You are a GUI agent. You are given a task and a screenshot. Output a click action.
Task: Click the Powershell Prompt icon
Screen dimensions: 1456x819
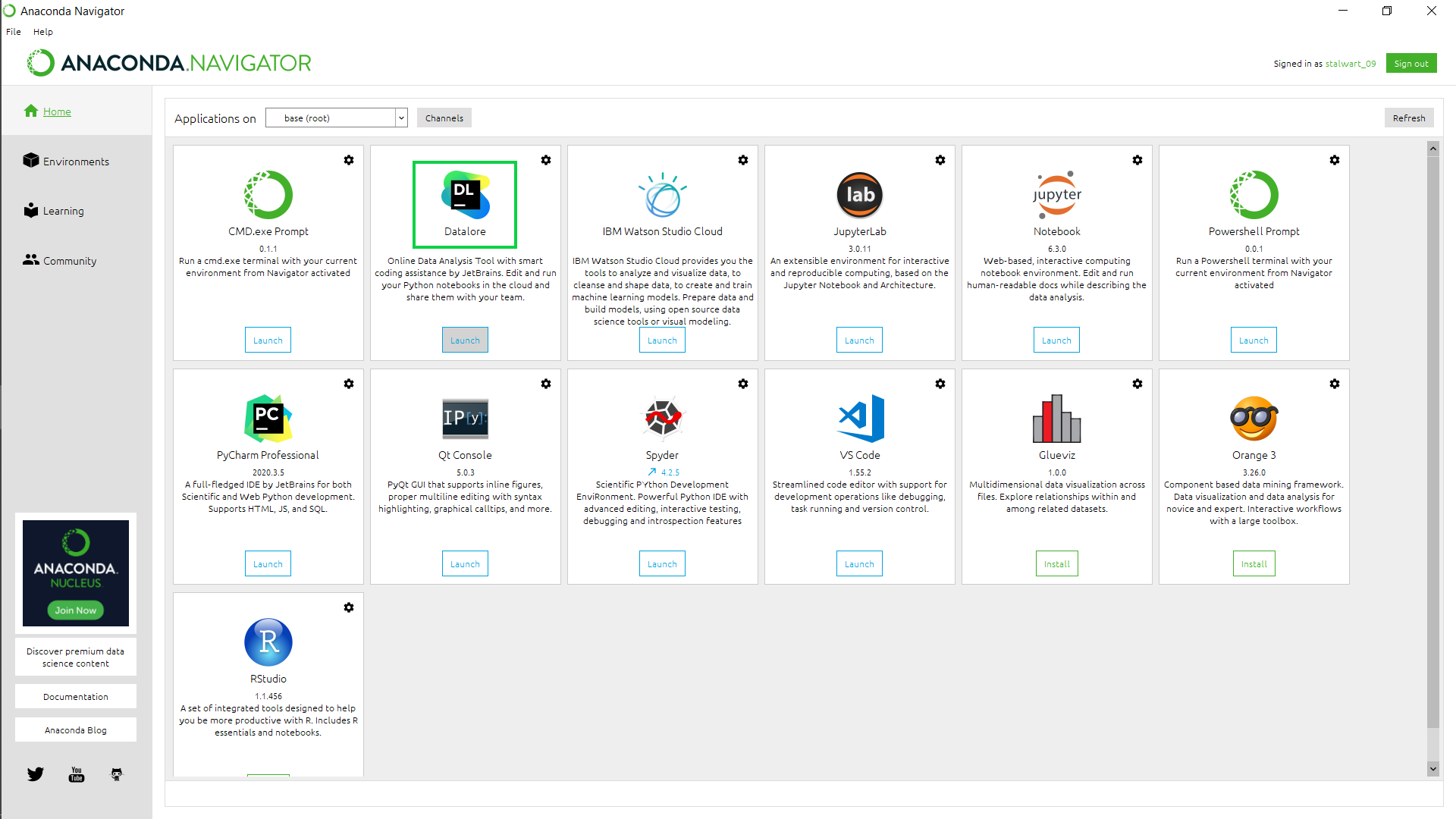[x=1254, y=195]
